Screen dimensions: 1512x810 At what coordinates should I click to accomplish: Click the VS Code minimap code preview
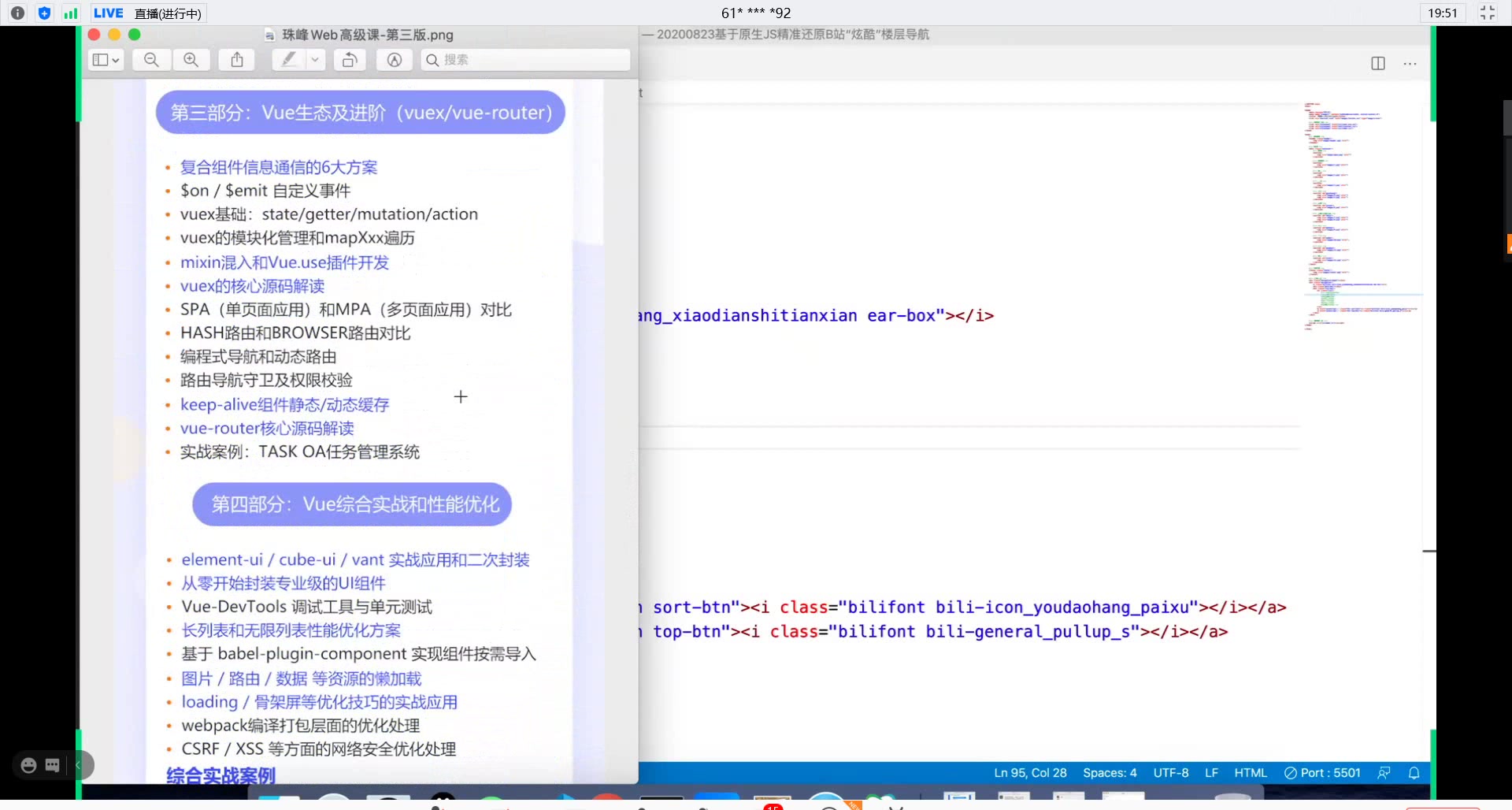pyautogui.click(x=1362, y=217)
